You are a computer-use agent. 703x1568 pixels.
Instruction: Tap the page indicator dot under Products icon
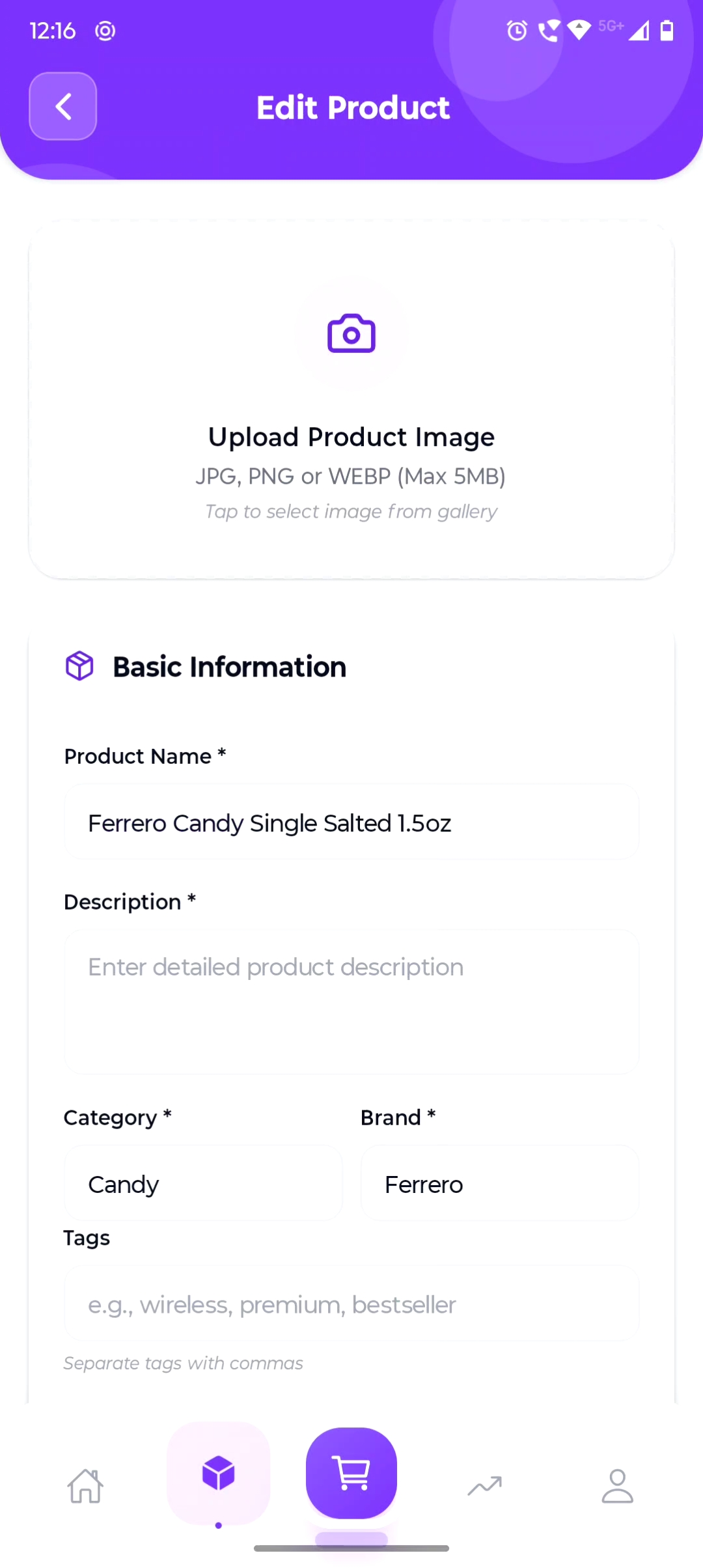[219, 1525]
